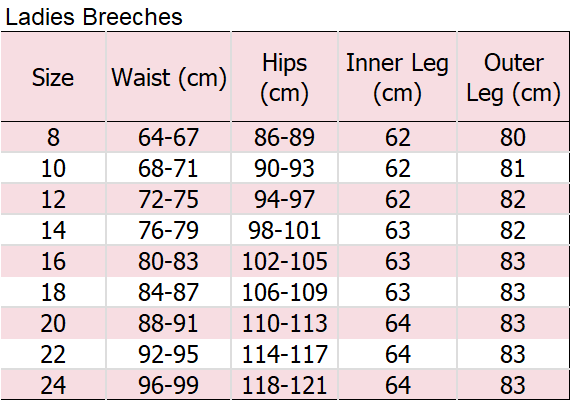The image size is (570, 400).
Task: Click the waist value 64-67
Action: point(168,137)
